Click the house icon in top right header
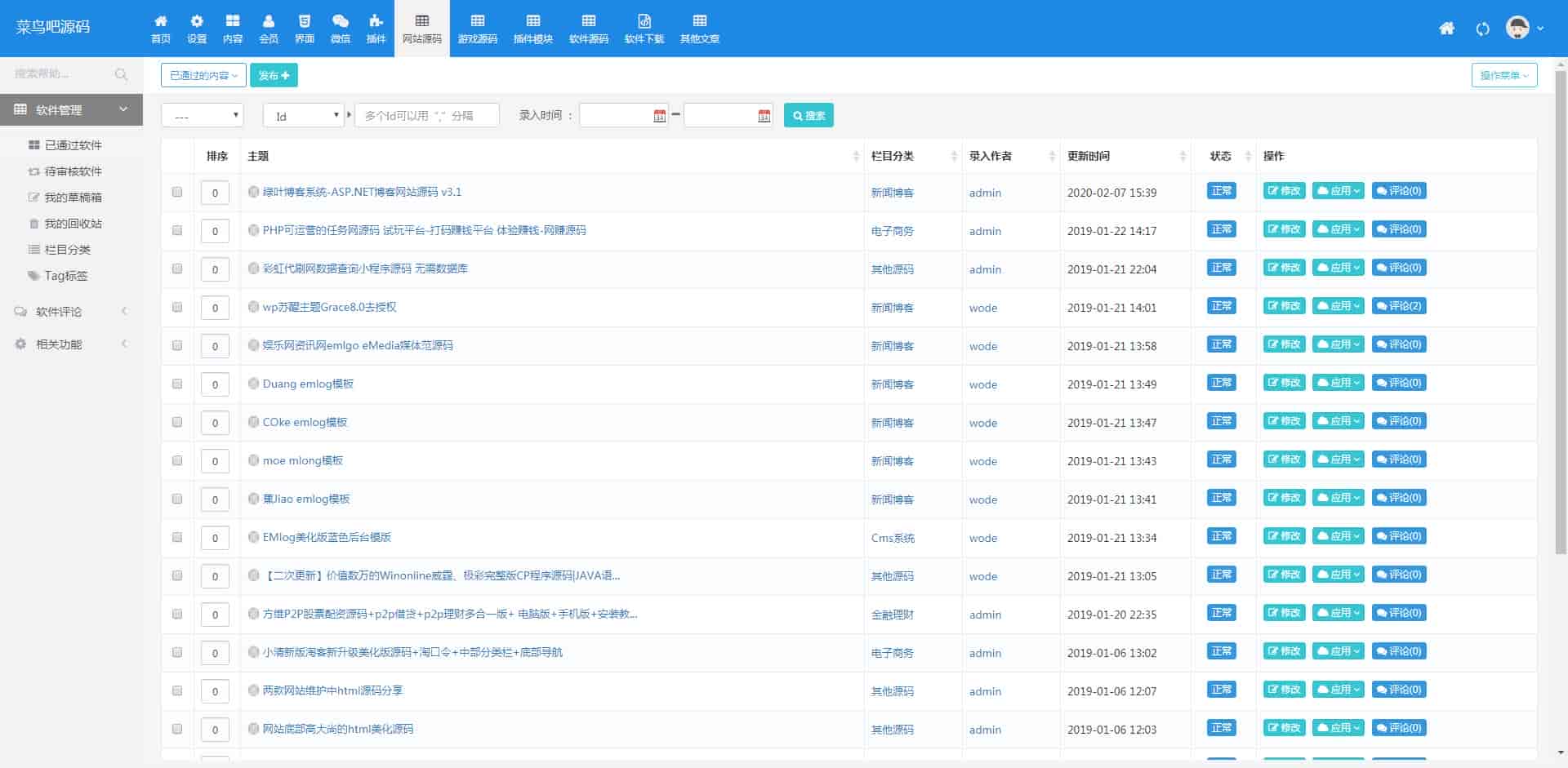The image size is (1568, 768). (x=1446, y=29)
